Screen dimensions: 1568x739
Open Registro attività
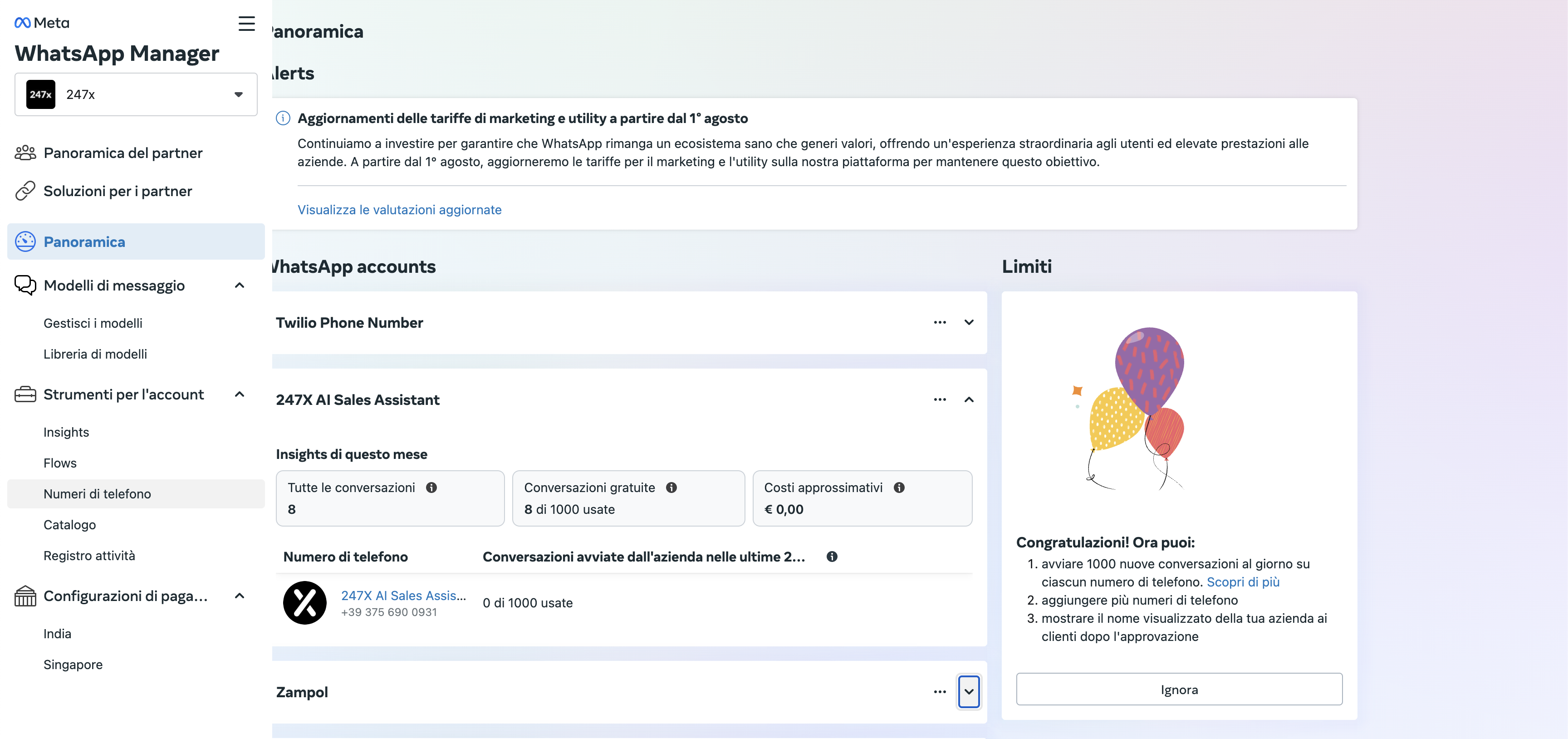tap(89, 556)
